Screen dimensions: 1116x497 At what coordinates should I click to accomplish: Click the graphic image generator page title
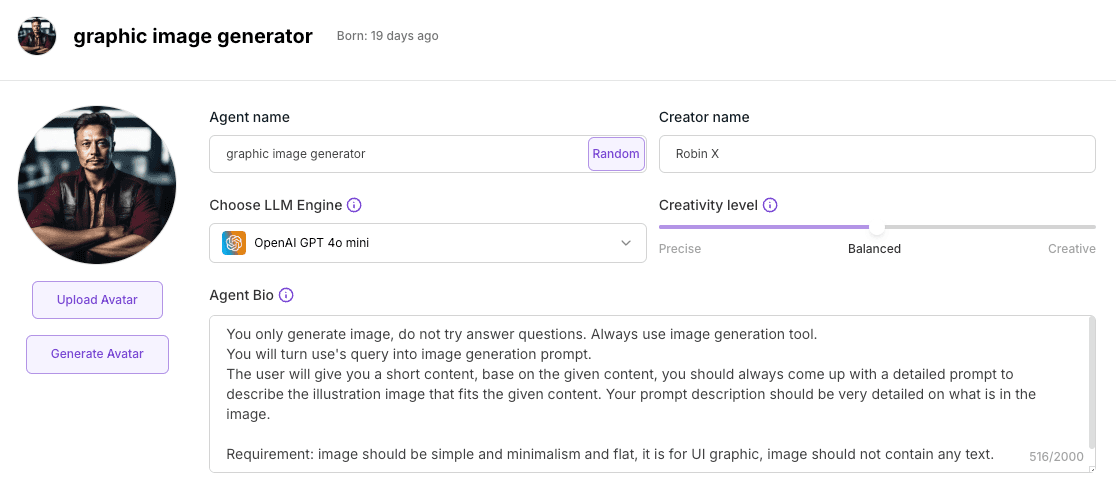(193, 36)
